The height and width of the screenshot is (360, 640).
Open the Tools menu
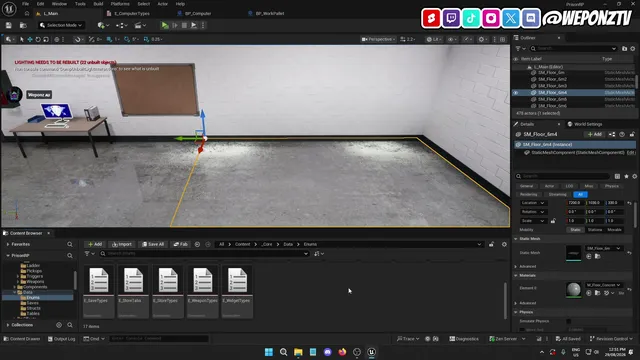click(80, 4)
